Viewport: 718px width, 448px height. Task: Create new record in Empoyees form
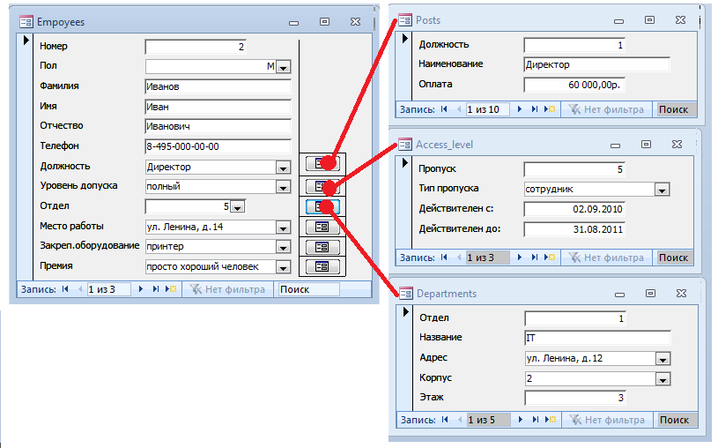coord(171,289)
